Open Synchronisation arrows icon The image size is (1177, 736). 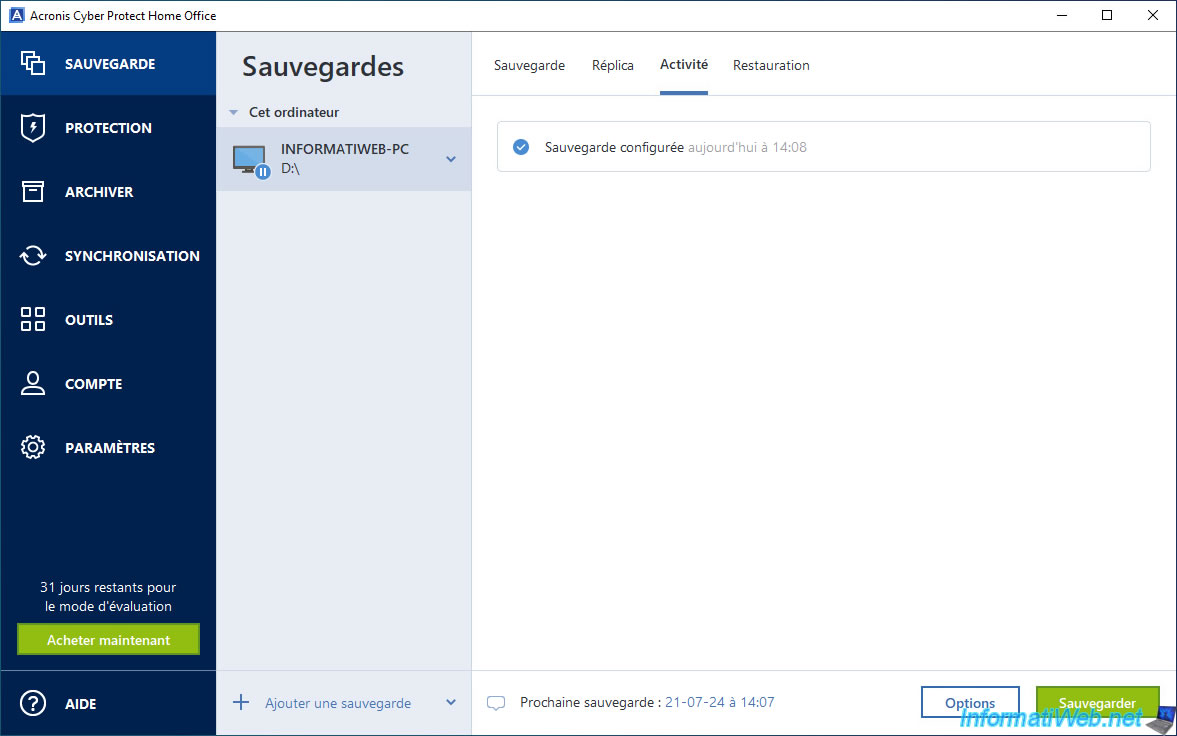click(33, 256)
